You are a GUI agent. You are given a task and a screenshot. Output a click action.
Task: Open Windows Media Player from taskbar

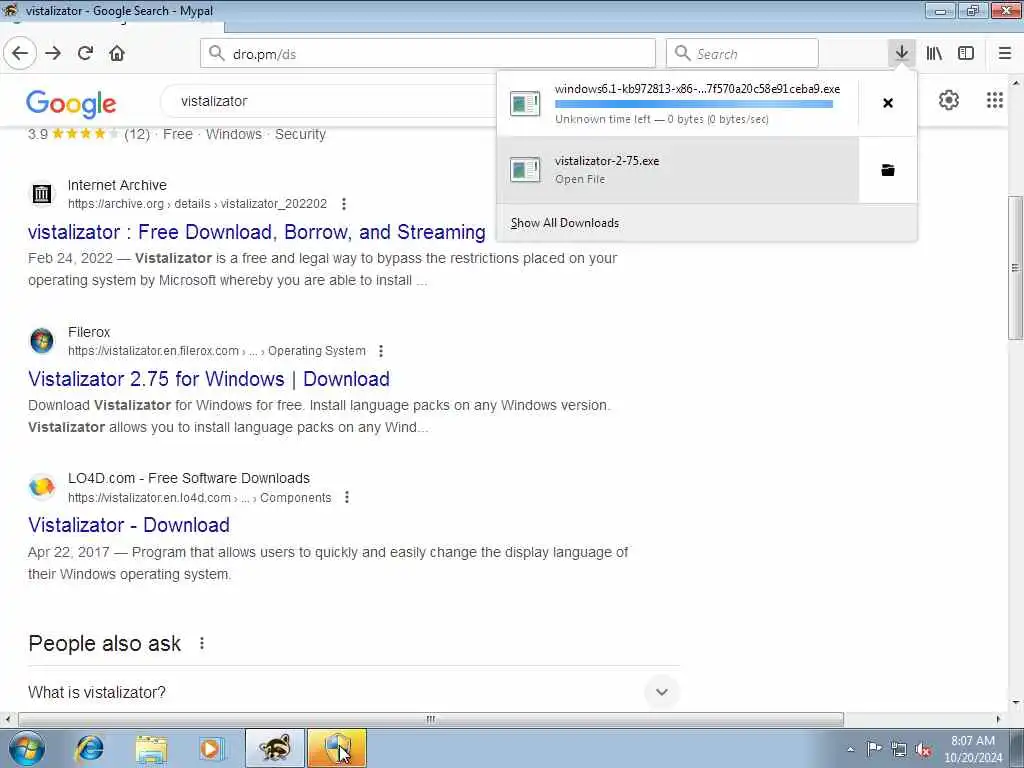[211, 748]
